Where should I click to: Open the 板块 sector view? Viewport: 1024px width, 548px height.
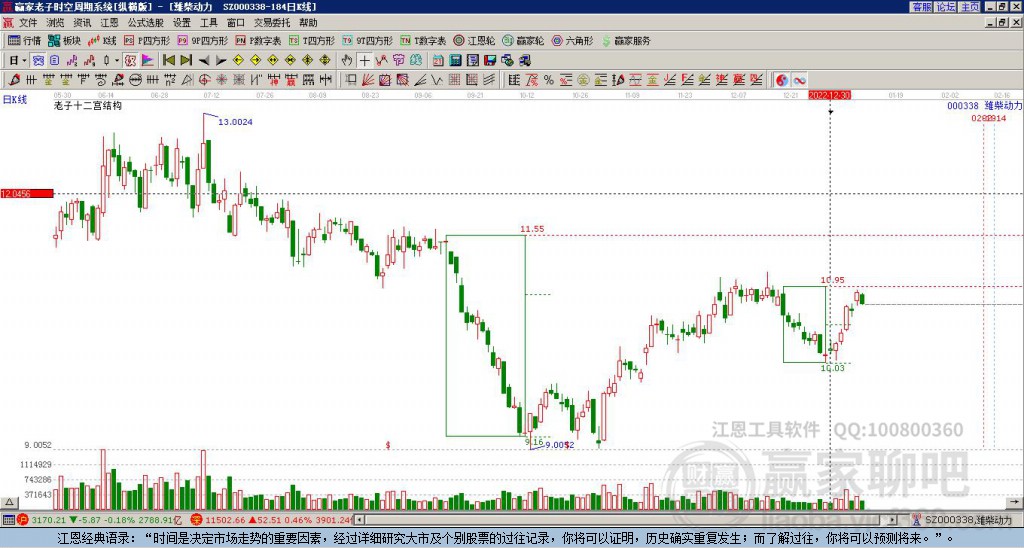click(64, 40)
